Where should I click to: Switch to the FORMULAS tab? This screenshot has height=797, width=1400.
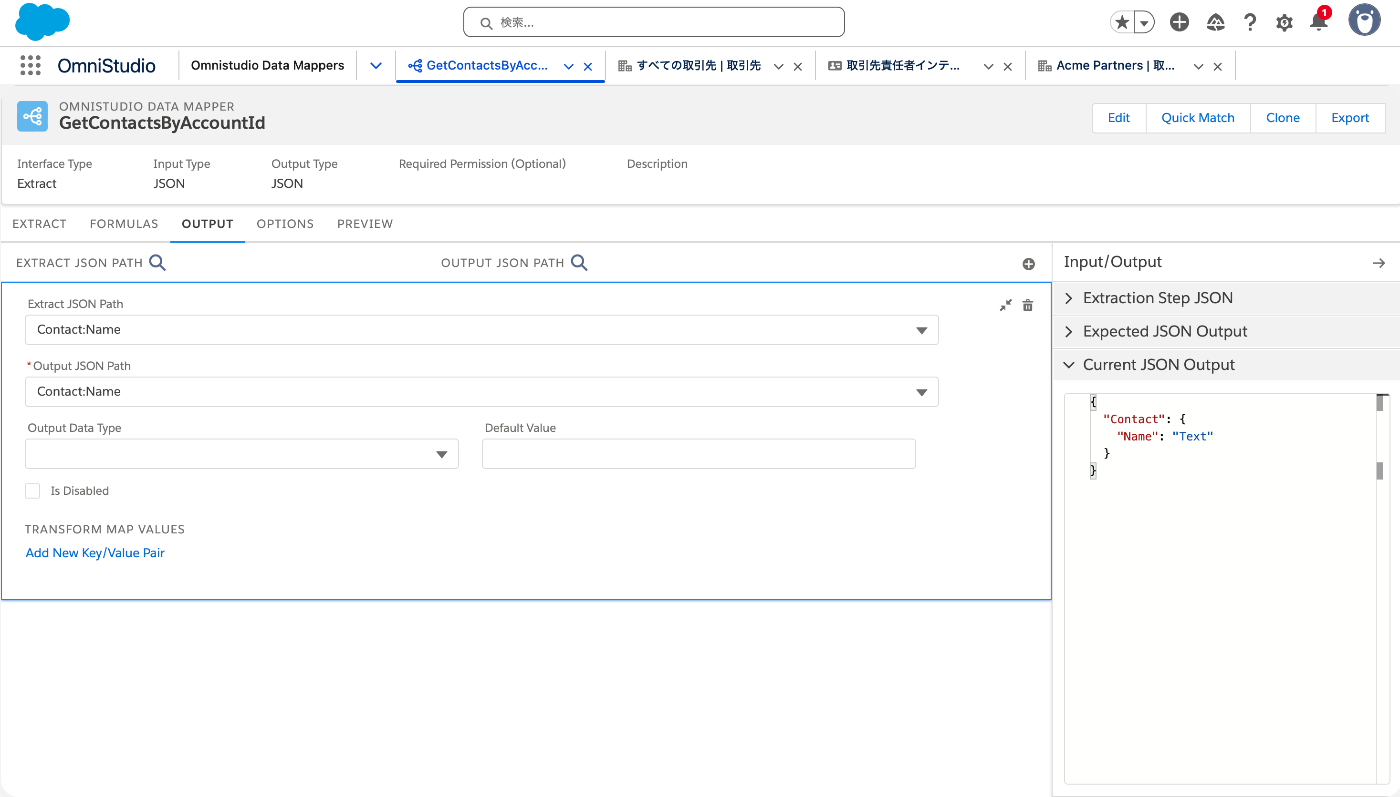click(x=124, y=224)
